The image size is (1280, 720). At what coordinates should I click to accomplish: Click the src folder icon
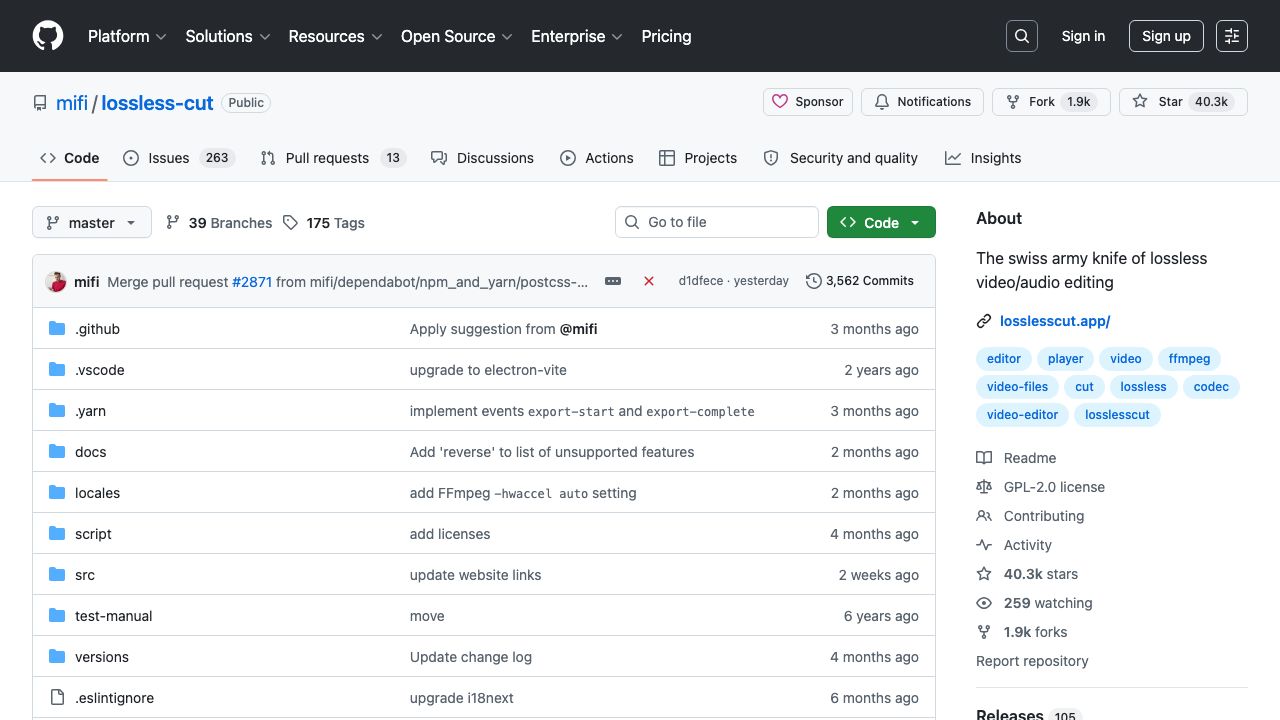coord(57,575)
